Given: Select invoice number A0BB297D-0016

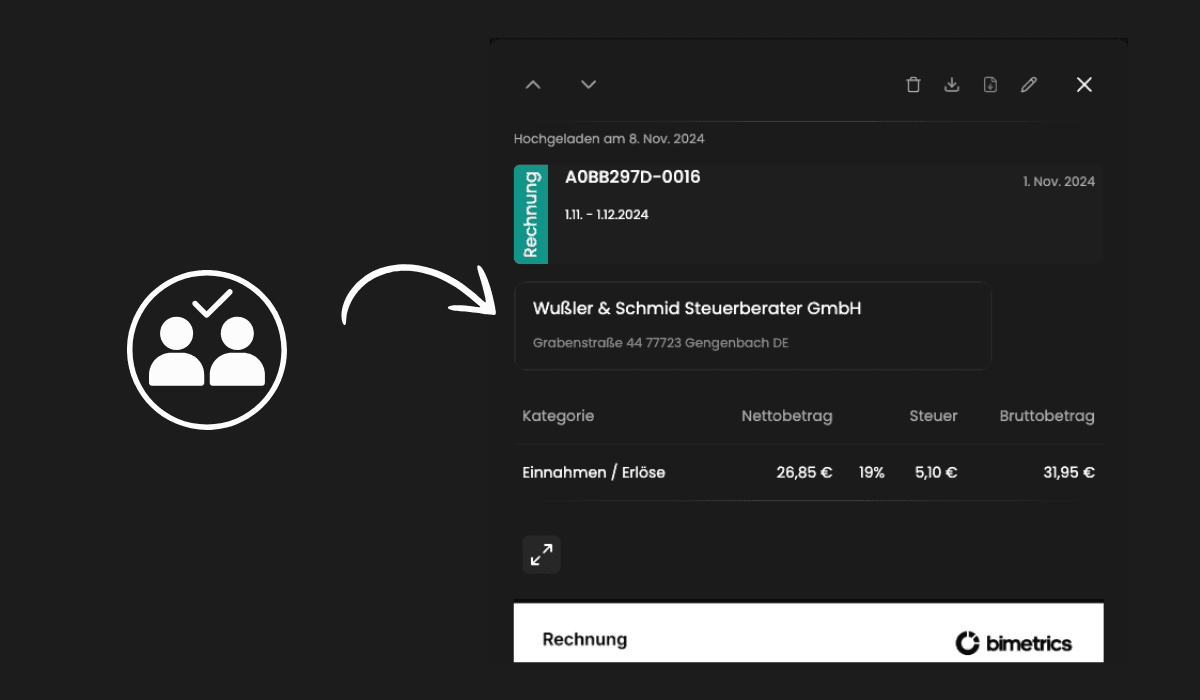Looking at the screenshot, I should click(632, 177).
